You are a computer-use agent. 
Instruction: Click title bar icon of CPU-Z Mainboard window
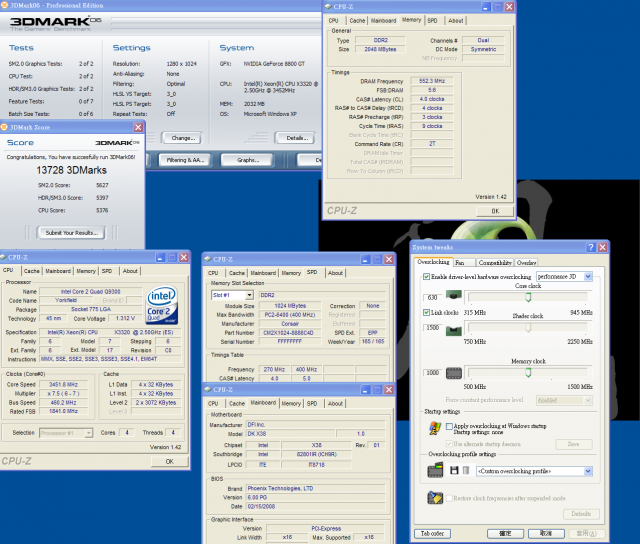pos(208,389)
